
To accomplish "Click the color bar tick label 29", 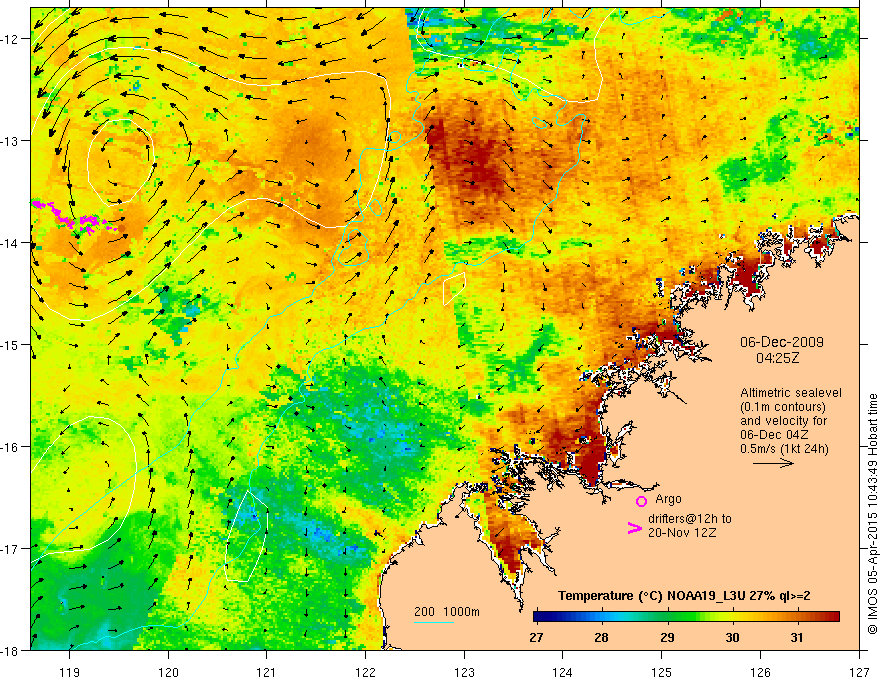I will (x=667, y=637).
